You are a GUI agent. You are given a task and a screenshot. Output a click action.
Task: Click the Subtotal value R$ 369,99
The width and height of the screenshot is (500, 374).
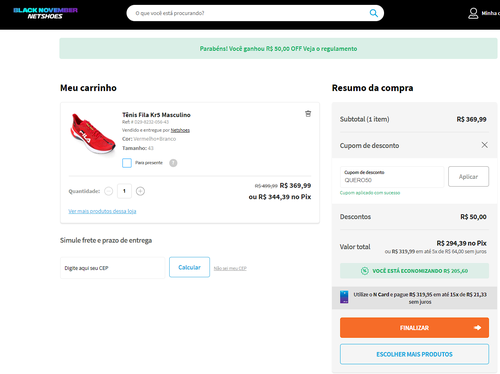[471, 119]
